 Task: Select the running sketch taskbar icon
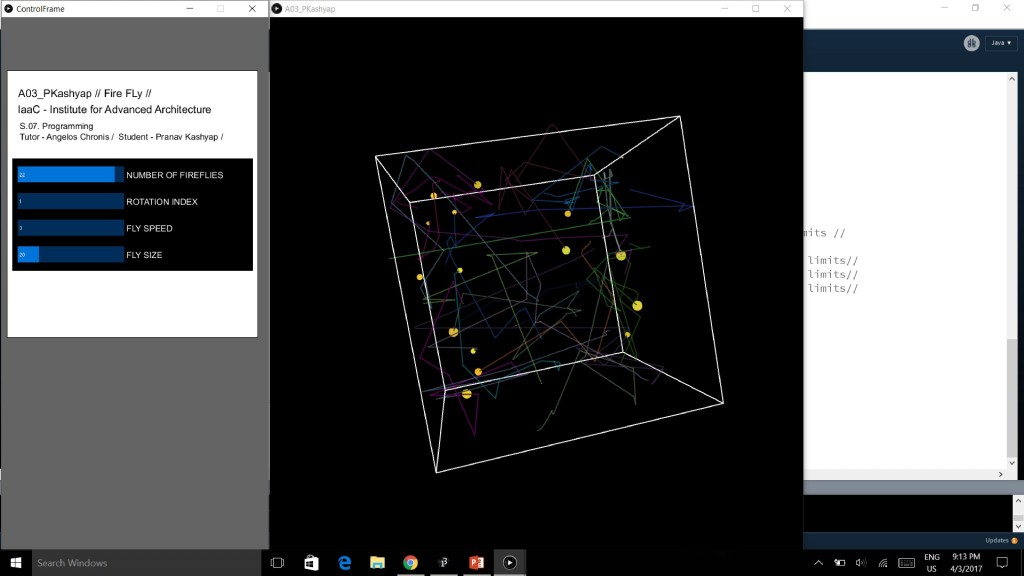(x=509, y=563)
